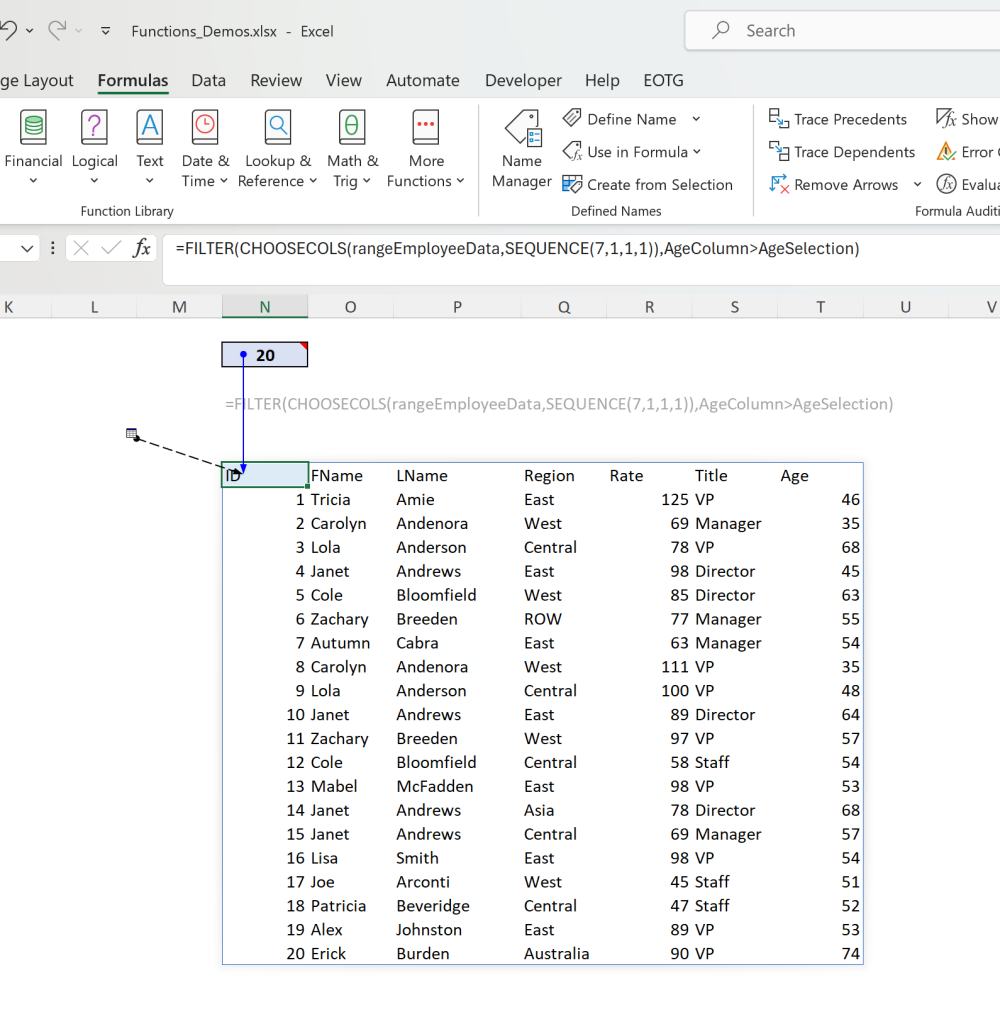Open the More Functions dropdown
Image resolution: width=1000 pixels, height=1024 pixels.
tap(426, 147)
